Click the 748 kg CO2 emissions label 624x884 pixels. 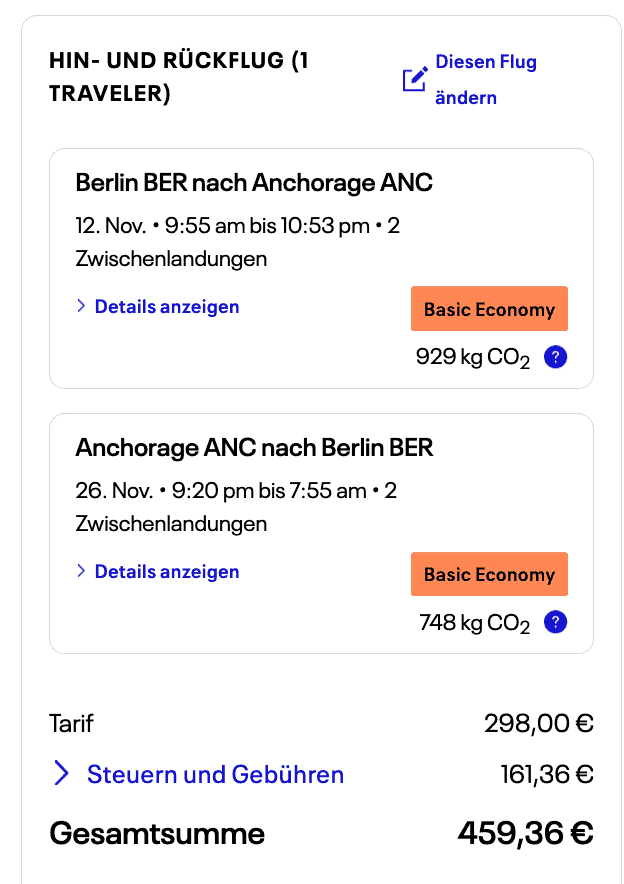click(474, 623)
